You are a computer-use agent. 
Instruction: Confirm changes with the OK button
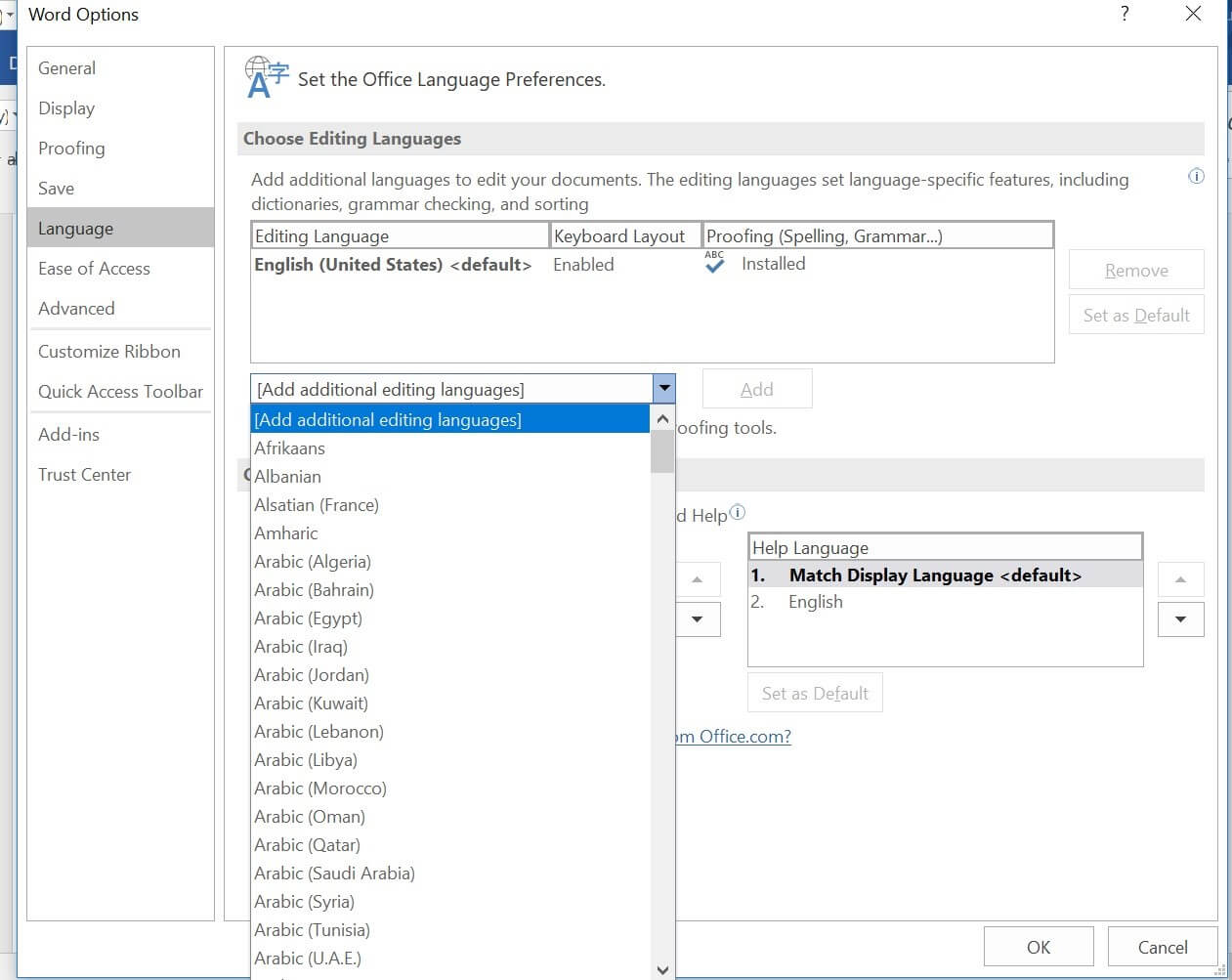click(x=1039, y=946)
